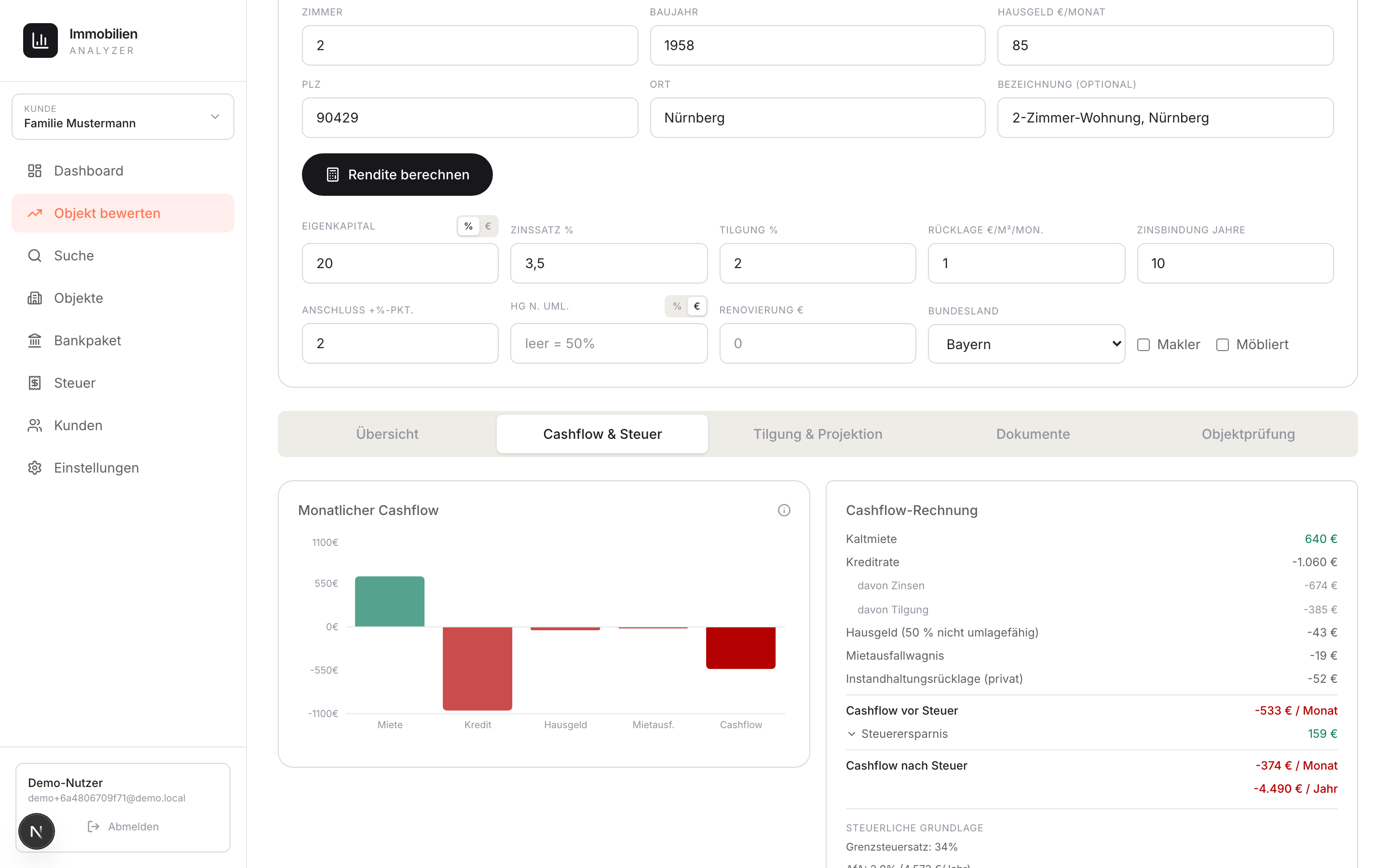Click Abmelden to log out
Image resolution: width=1389 pixels, height=868 pixels.
click(x=123, y=827)
